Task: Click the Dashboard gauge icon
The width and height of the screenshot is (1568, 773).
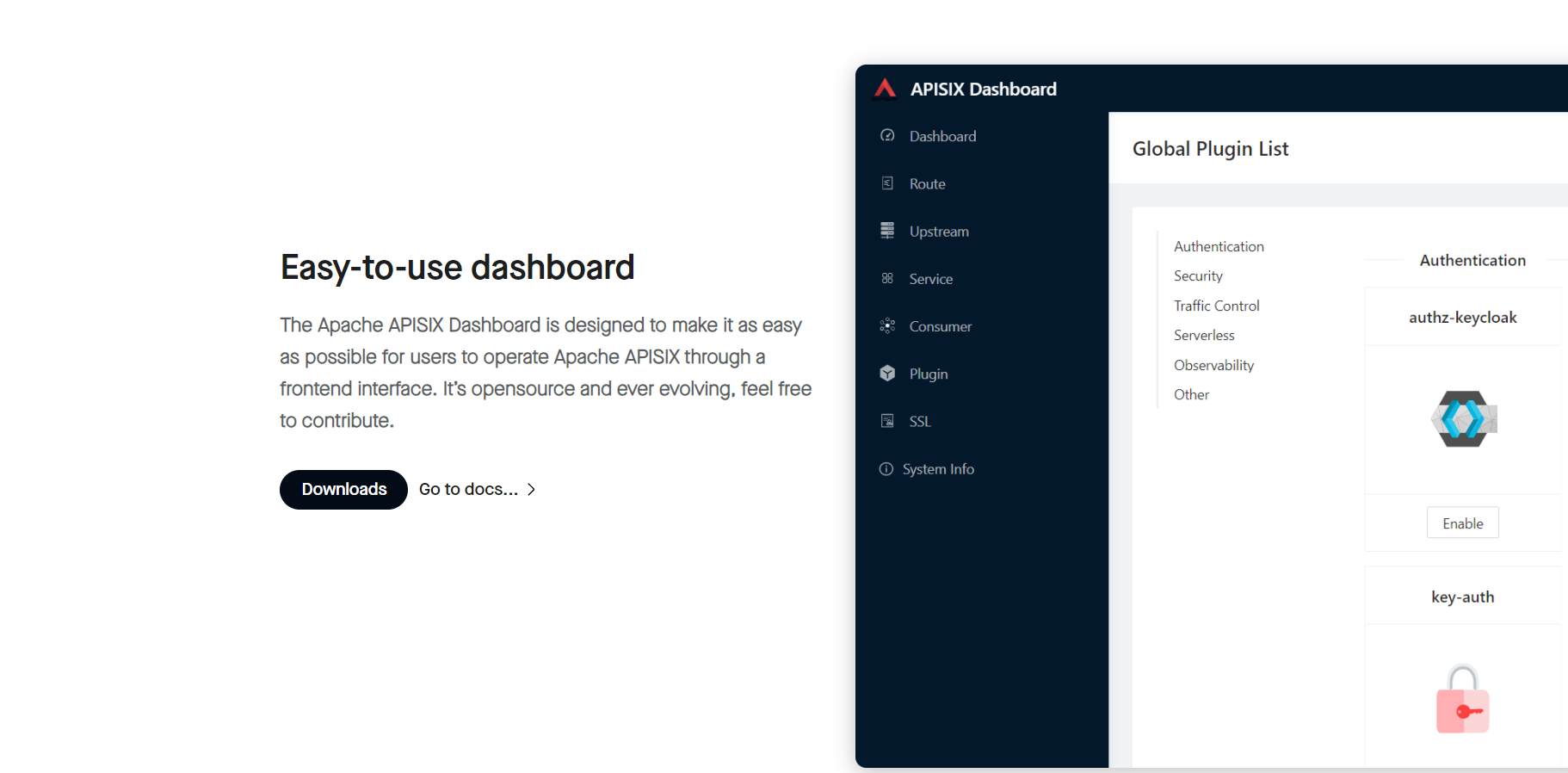Action: tap(887, 136)
